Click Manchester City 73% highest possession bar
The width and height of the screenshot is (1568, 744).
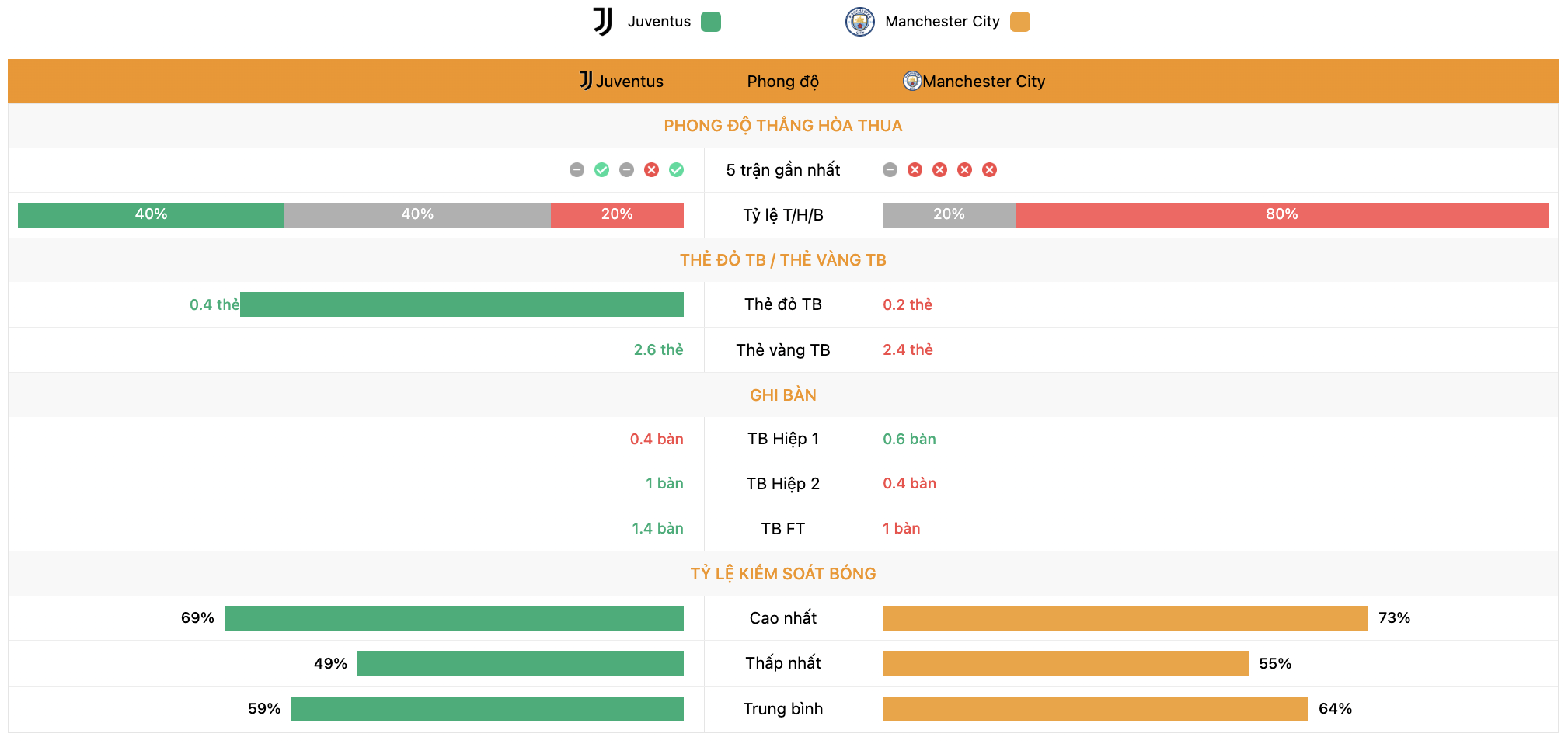[x=1125, y=618]
